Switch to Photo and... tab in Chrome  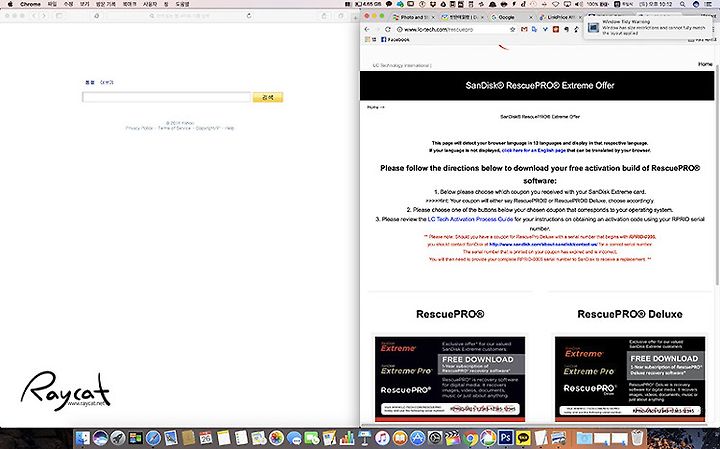414,17
